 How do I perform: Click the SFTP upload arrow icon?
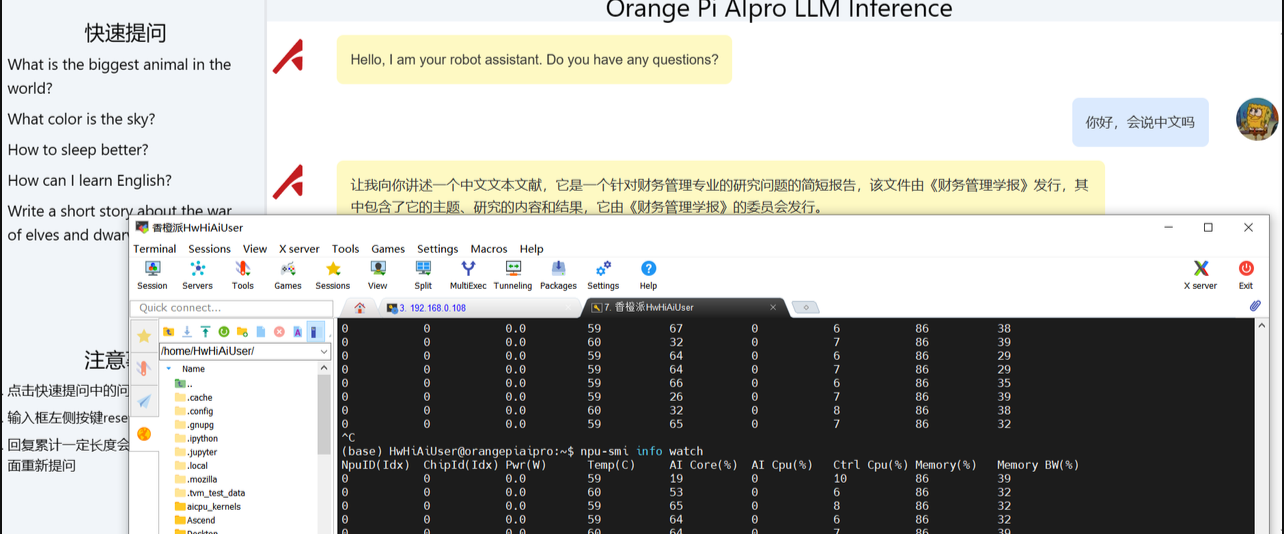click(205, 332)
